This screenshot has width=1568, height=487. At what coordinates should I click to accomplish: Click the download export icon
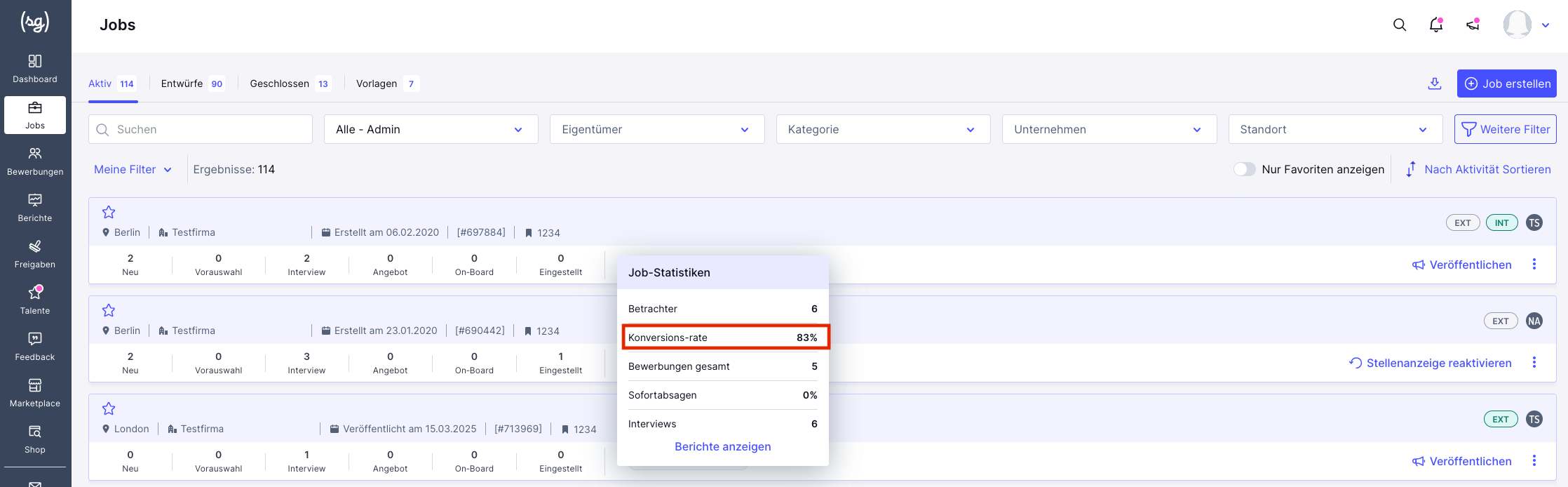click(1435, 84)
